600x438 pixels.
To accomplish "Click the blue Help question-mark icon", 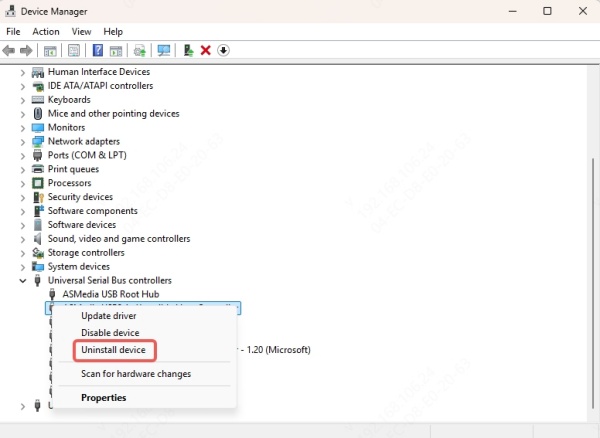I will tap(98, 50).
